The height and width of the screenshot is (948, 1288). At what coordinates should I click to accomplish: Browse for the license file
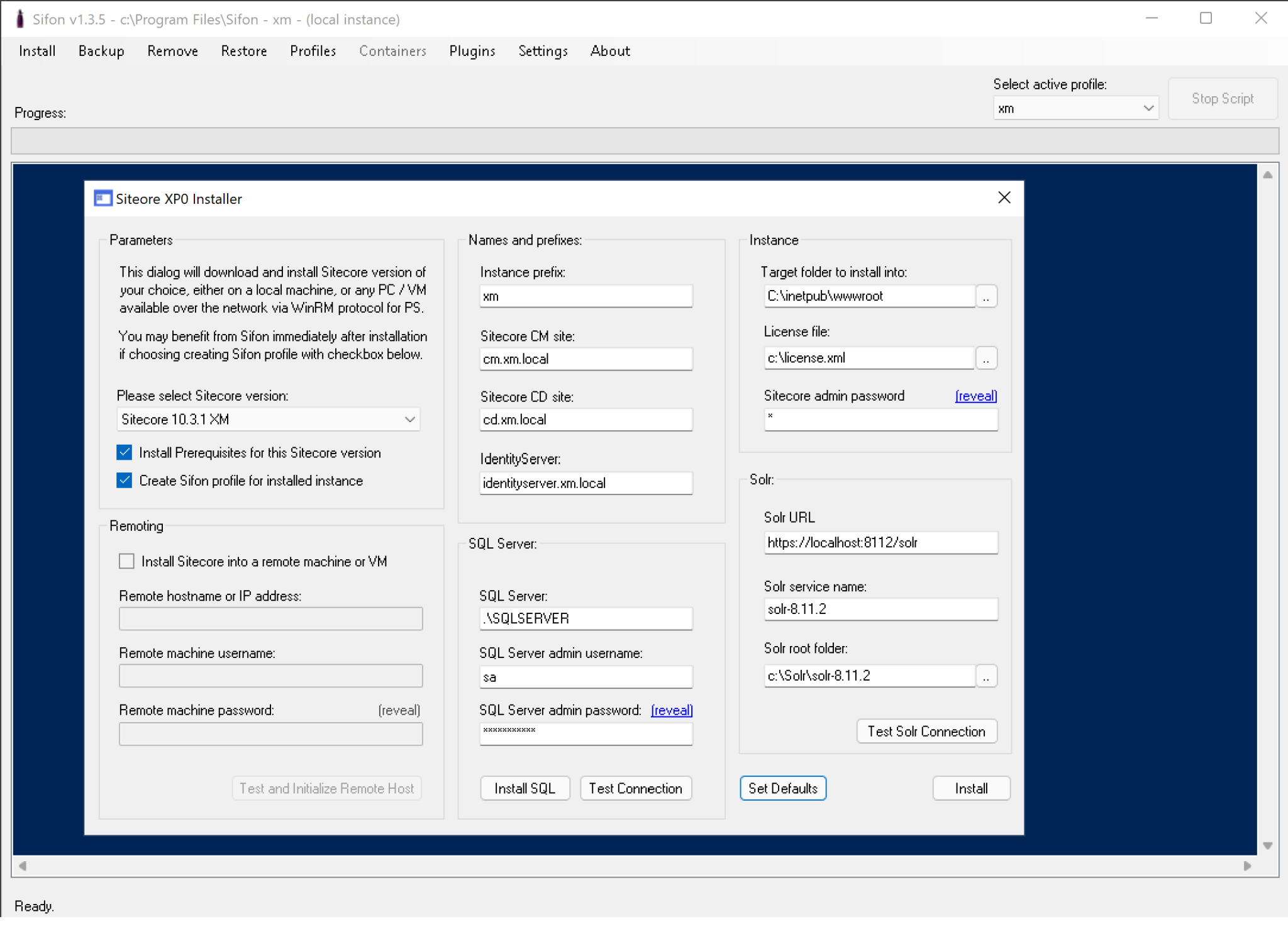(x=986, y=357)
